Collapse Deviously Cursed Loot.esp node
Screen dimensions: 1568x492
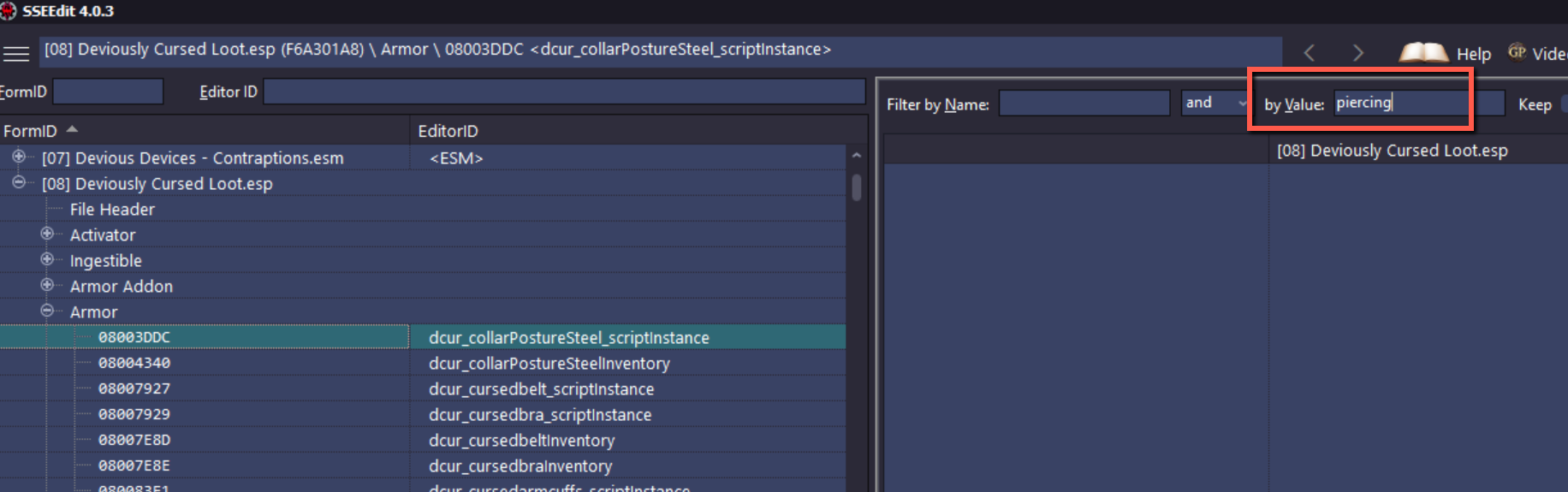point(18,182)
